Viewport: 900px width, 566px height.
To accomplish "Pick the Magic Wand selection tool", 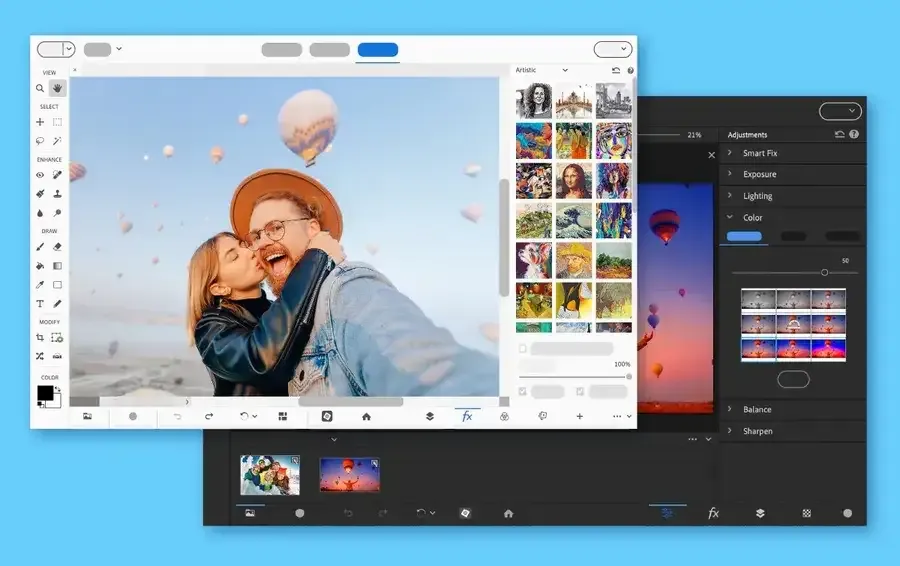I will (58, 141).
